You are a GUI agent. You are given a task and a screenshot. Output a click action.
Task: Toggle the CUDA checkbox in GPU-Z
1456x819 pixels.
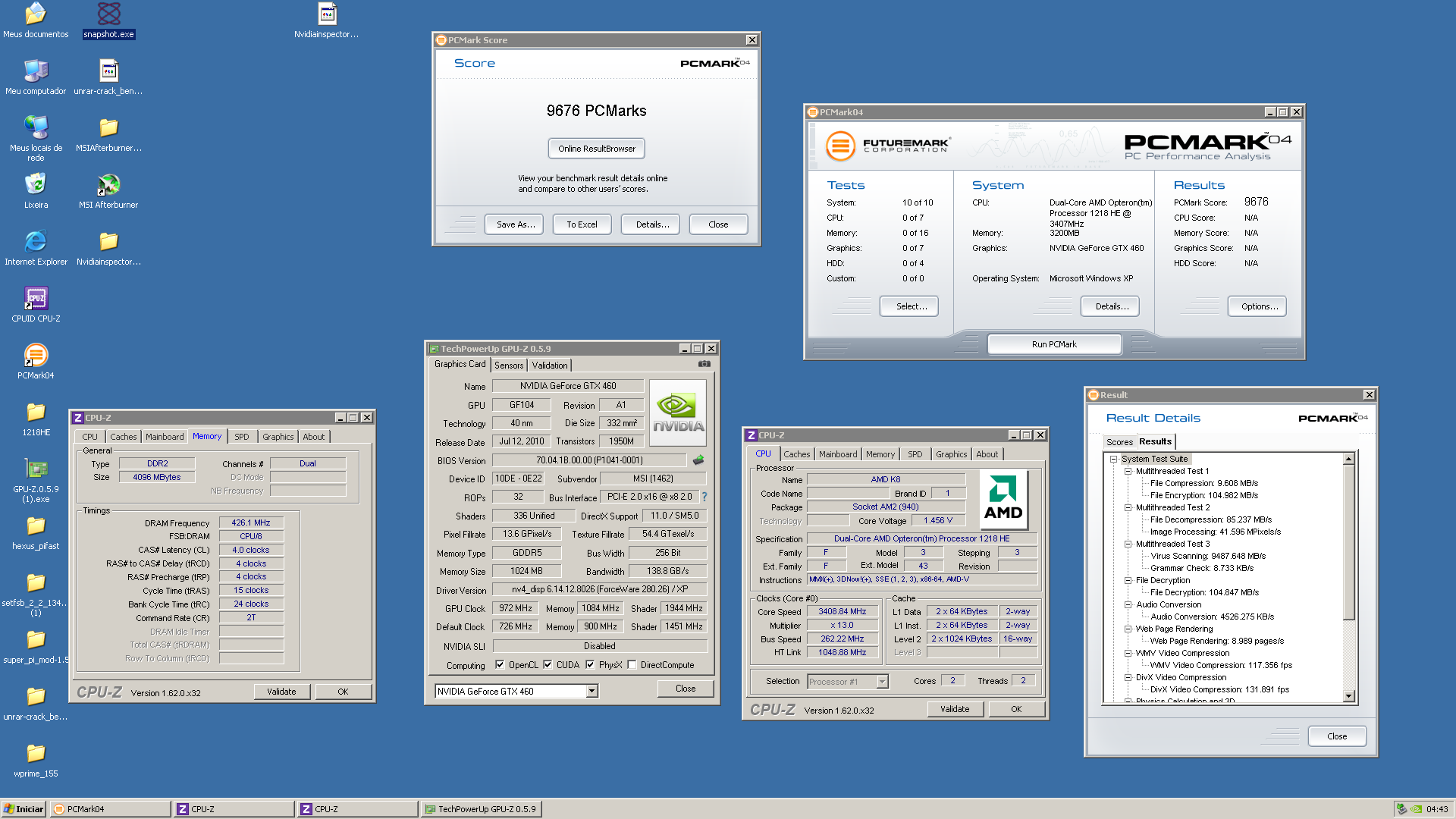click(x=548, y=665)
